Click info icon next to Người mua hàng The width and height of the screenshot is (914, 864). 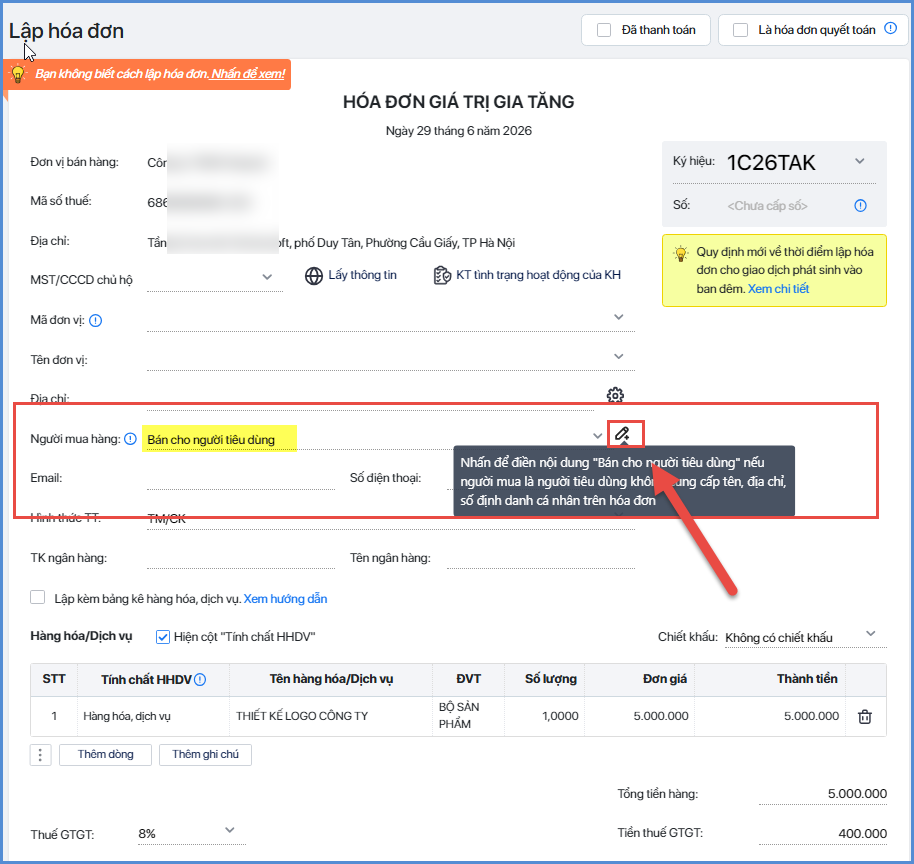[131, 438]
